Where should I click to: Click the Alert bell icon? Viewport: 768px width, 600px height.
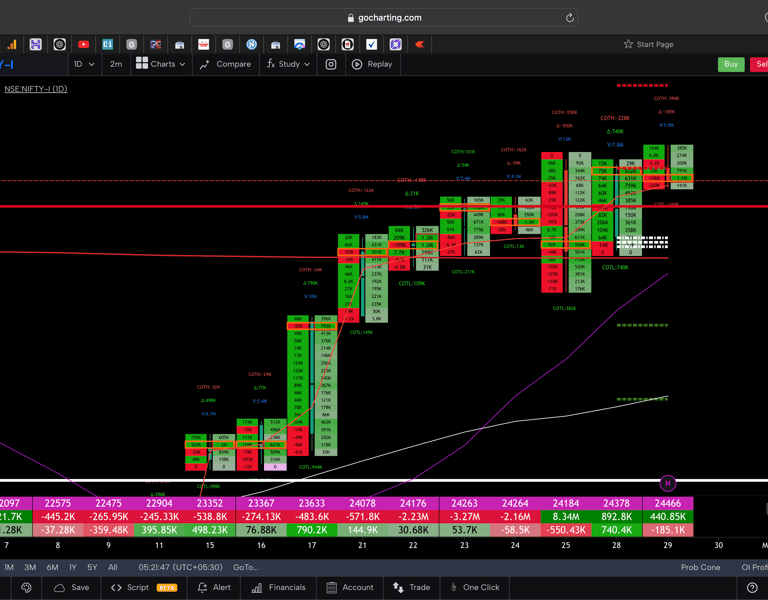click(x=202, y=587)
